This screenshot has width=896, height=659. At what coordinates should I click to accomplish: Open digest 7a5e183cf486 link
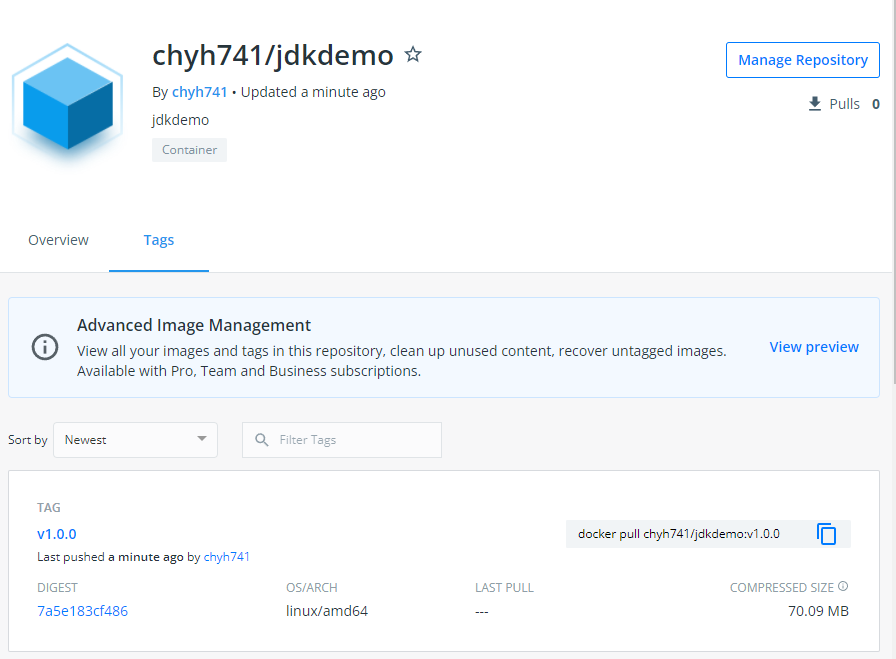[x=82, y=611]
